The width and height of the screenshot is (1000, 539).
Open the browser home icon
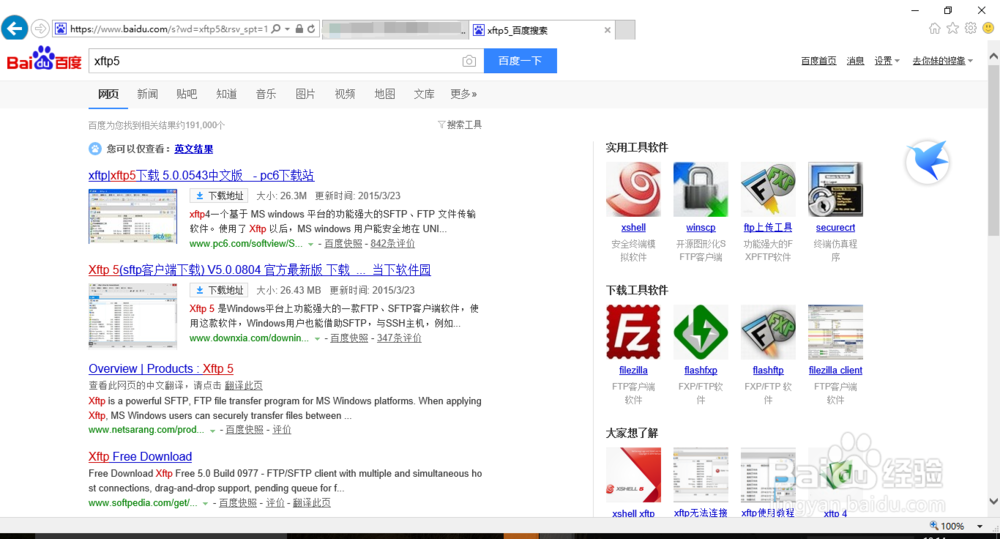[x=934, y=28]
